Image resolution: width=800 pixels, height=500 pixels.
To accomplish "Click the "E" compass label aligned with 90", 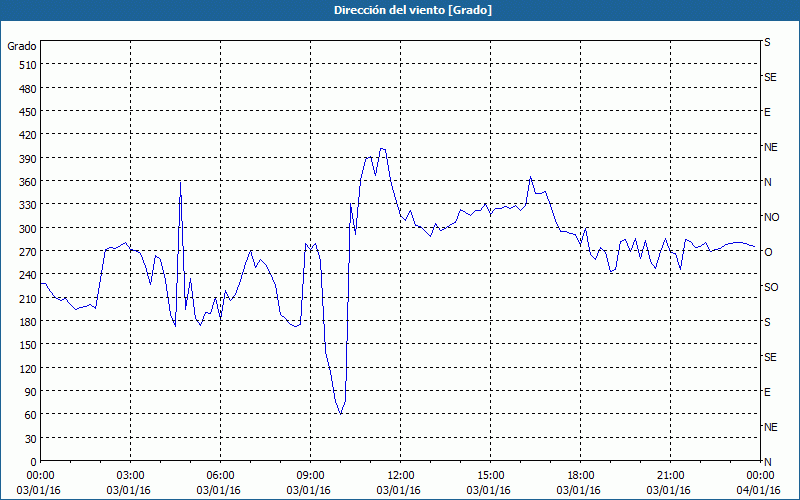I will (767, 392).
